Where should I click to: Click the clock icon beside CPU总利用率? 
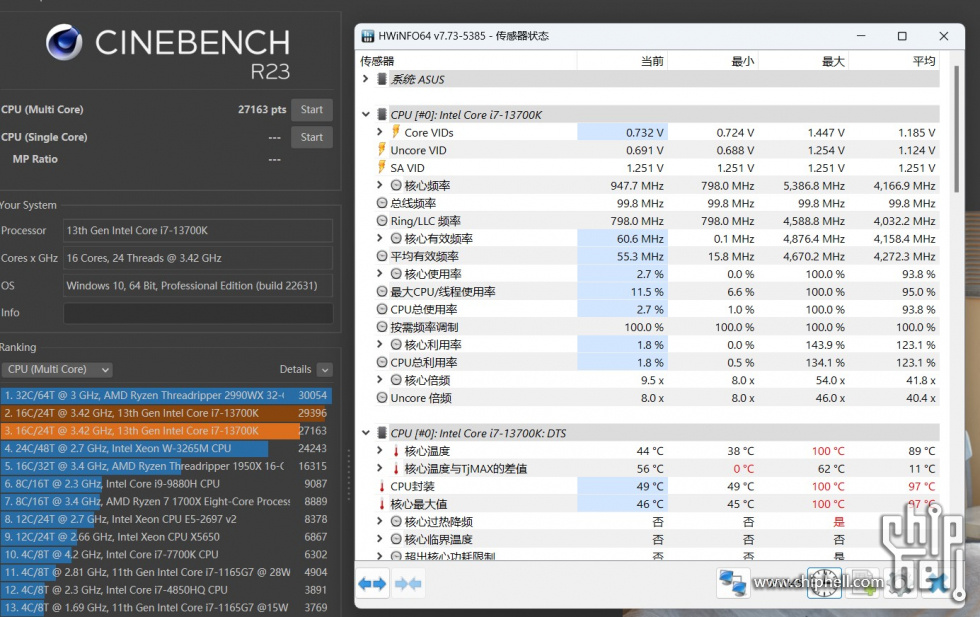click(x=382, y=362)
